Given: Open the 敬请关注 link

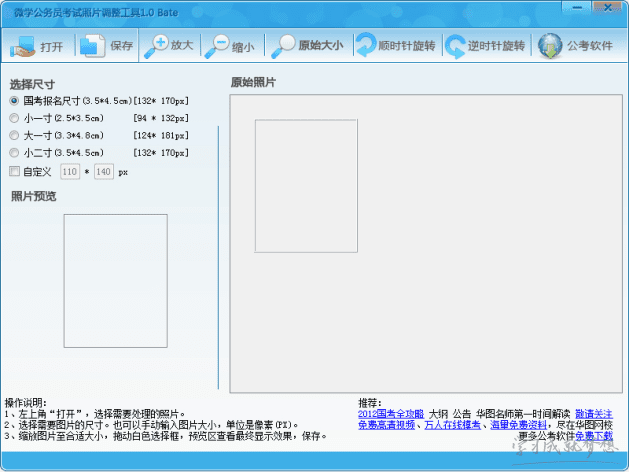Looking at the screenshot, I should click(594, 414).
